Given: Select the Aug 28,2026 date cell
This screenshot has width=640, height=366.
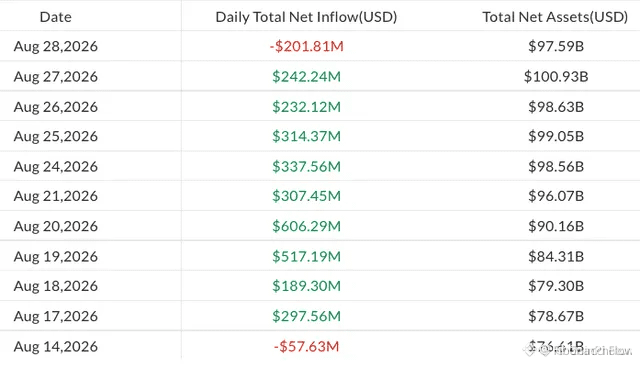Looking at the screenshot, I should [56, 46].
